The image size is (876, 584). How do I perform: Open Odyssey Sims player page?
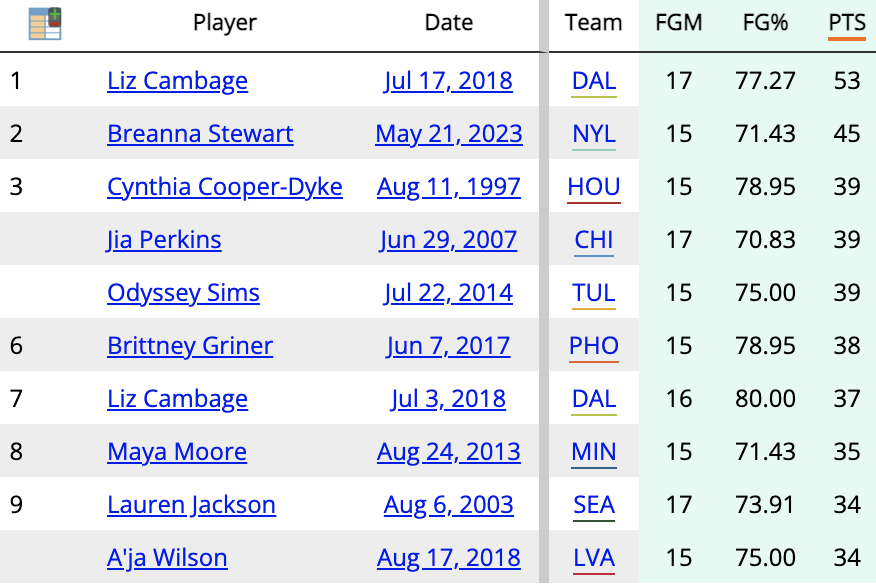[x=183, y=293]
